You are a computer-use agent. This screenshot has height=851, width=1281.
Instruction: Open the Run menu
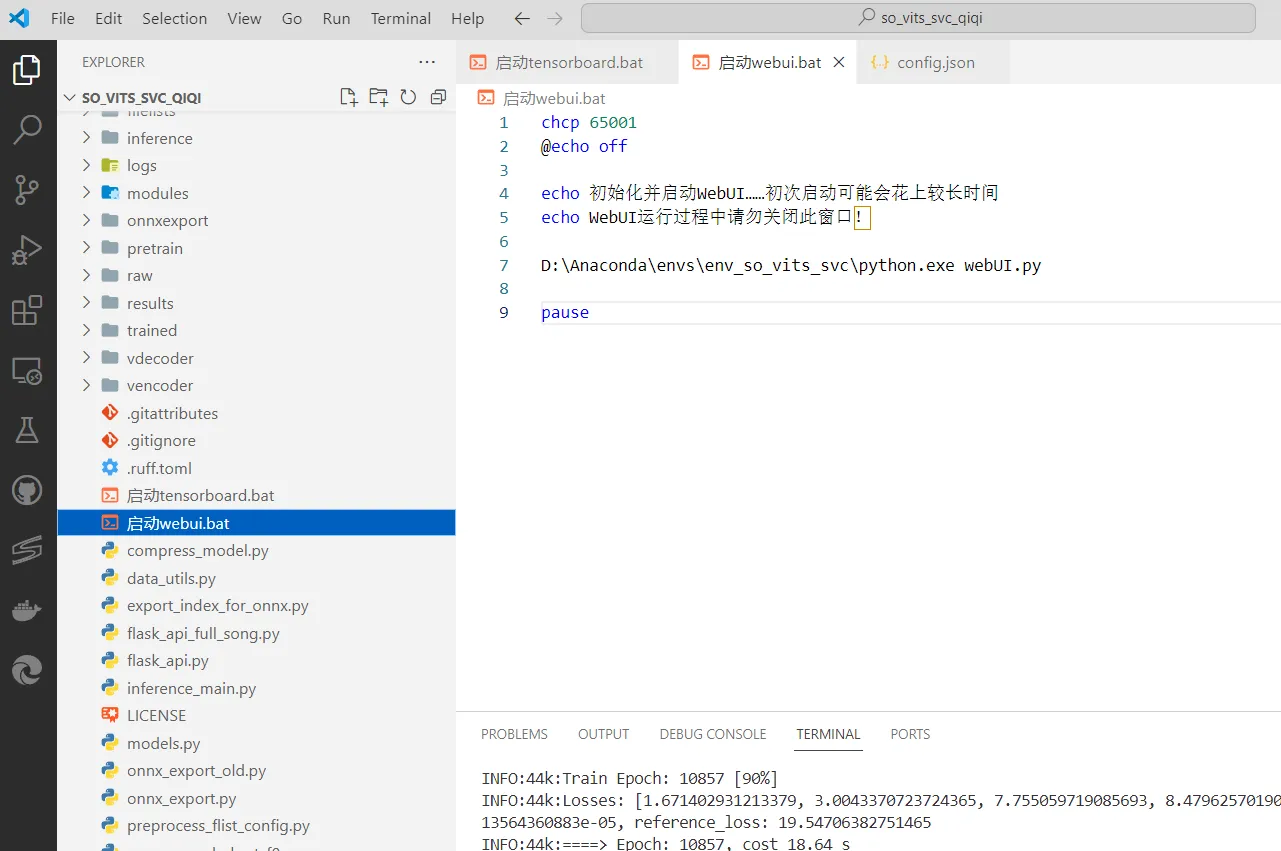(x=337, y=18)
